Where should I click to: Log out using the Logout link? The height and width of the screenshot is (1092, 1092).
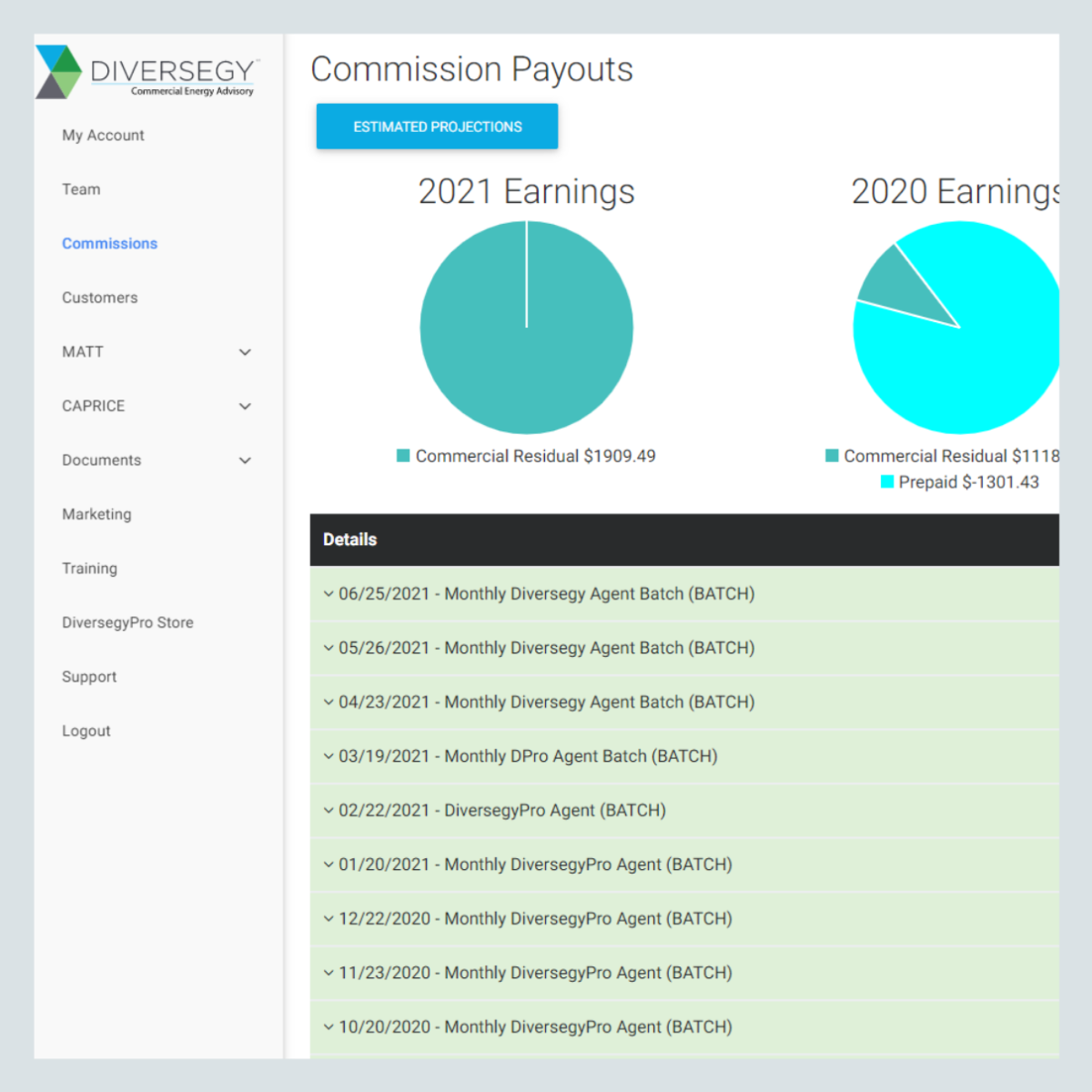click(86, 731)
